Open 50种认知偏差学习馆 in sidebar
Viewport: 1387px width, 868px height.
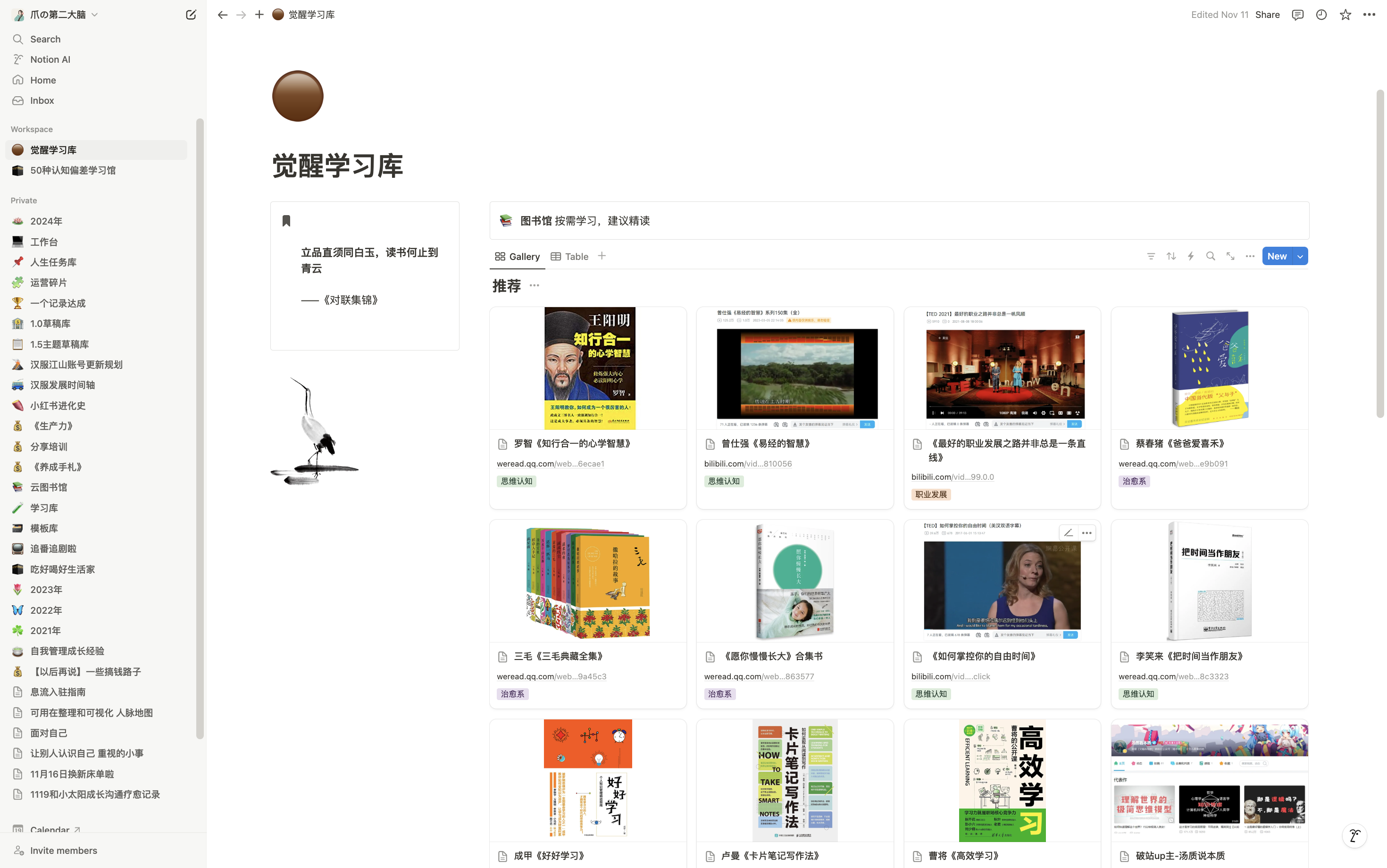[x=73, y=170]
